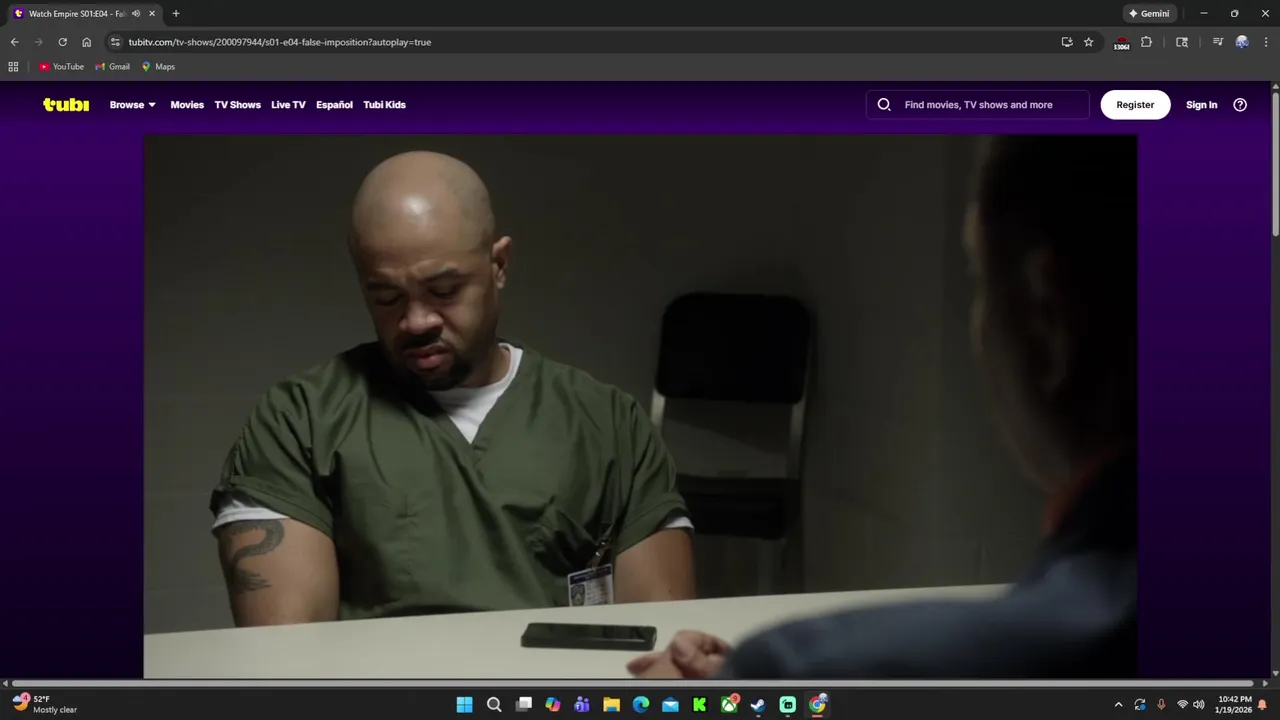The image size is (1280, 720).
Task: Open the volume control in system tray
Action: click(x=1199, y=705)
